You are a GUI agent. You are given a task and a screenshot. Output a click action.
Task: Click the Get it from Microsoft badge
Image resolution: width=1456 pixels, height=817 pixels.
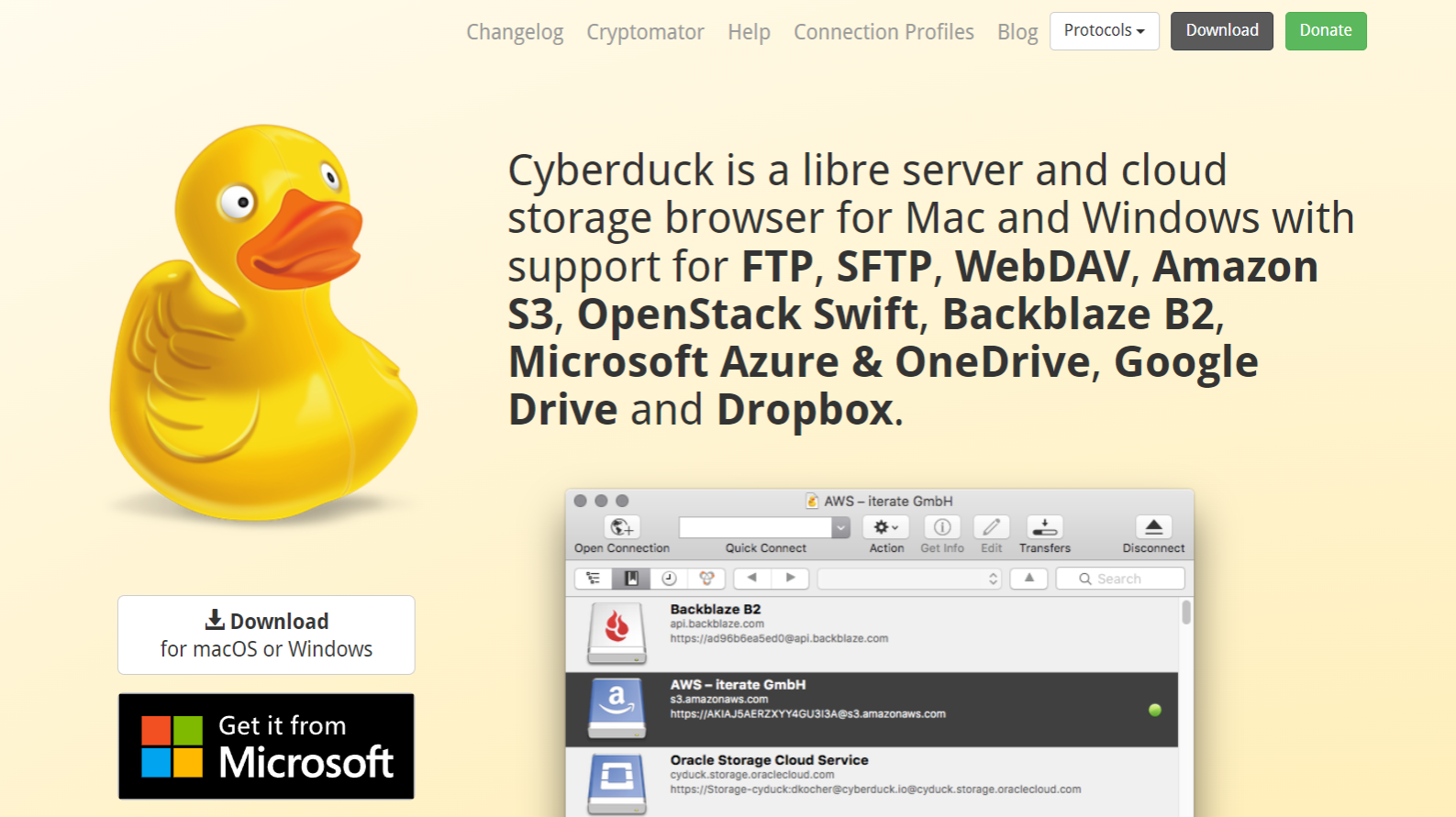[266, 746]
